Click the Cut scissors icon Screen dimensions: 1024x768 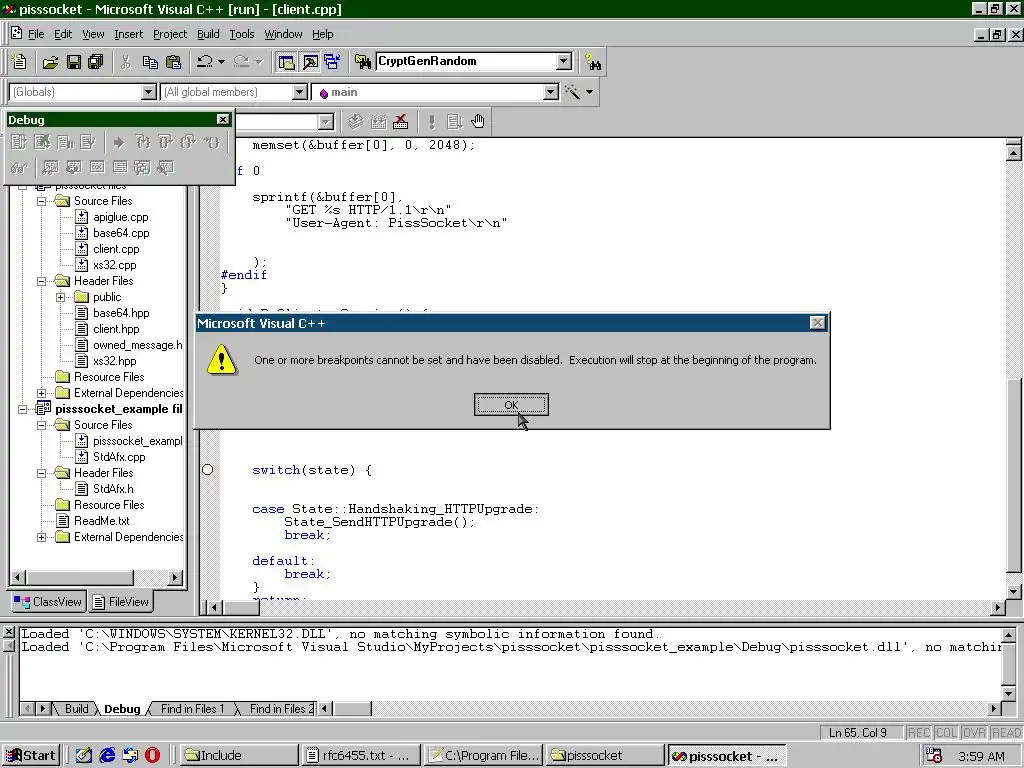(126, 62)
